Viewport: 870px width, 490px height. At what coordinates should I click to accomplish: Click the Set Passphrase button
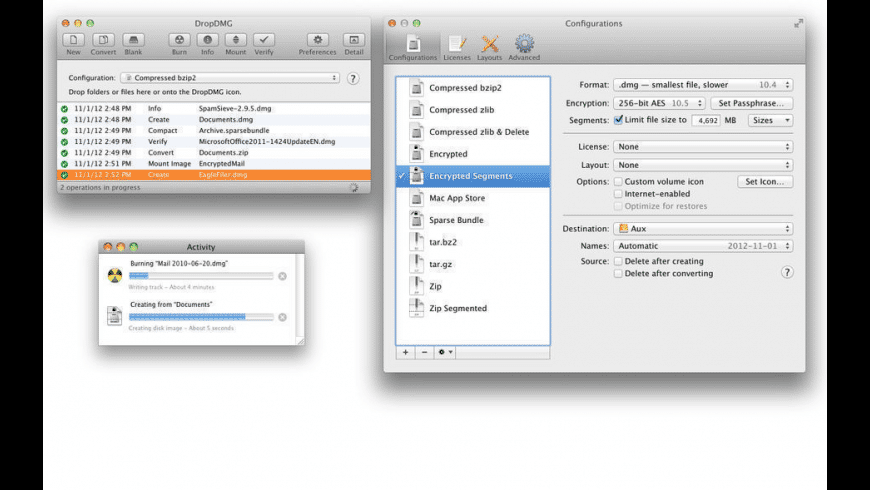tap(751, 103)
